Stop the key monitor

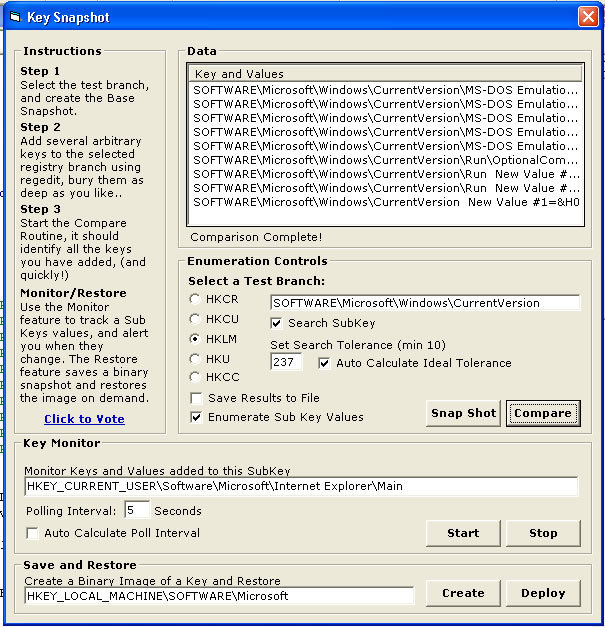(x=543, y=533)
